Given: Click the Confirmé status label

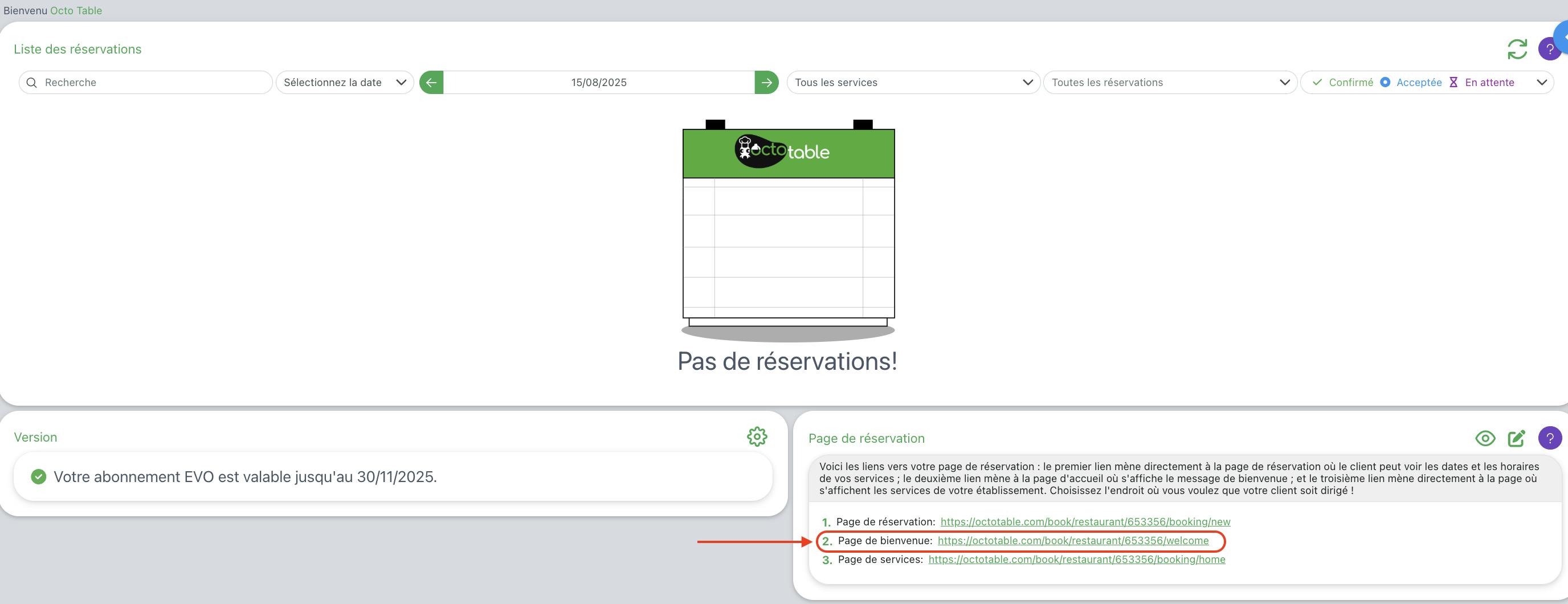Looking at the screenshot, I should pos(1351,82).
